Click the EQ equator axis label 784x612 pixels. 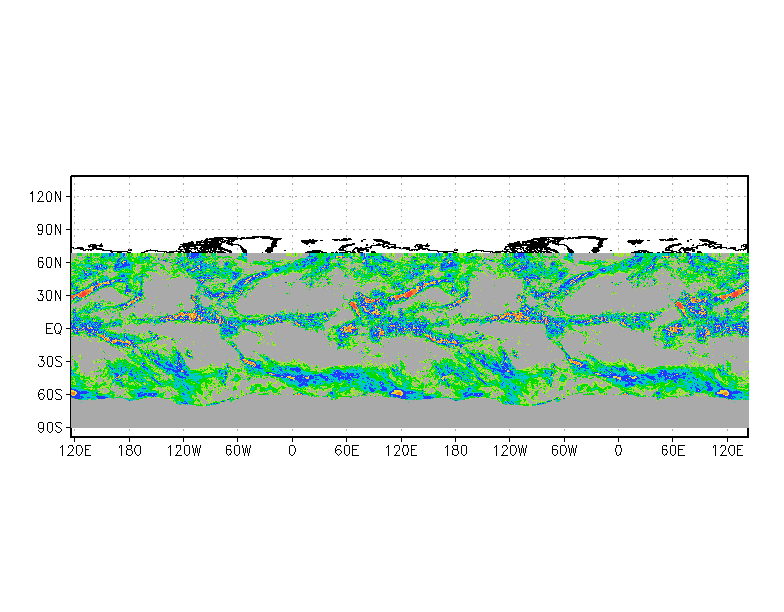tap(54, 329)
